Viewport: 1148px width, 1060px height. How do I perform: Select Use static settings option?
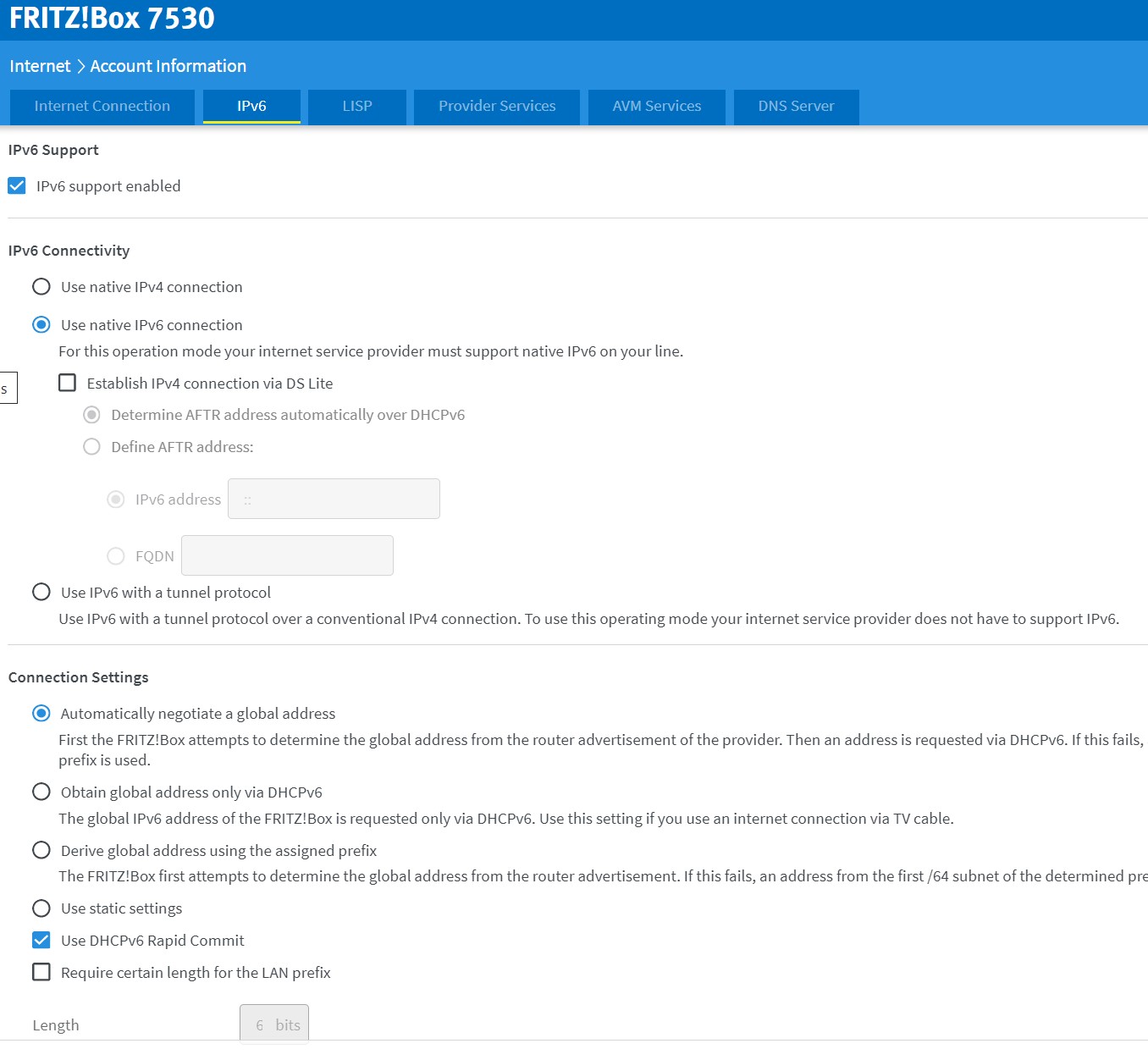click(41, 908)
